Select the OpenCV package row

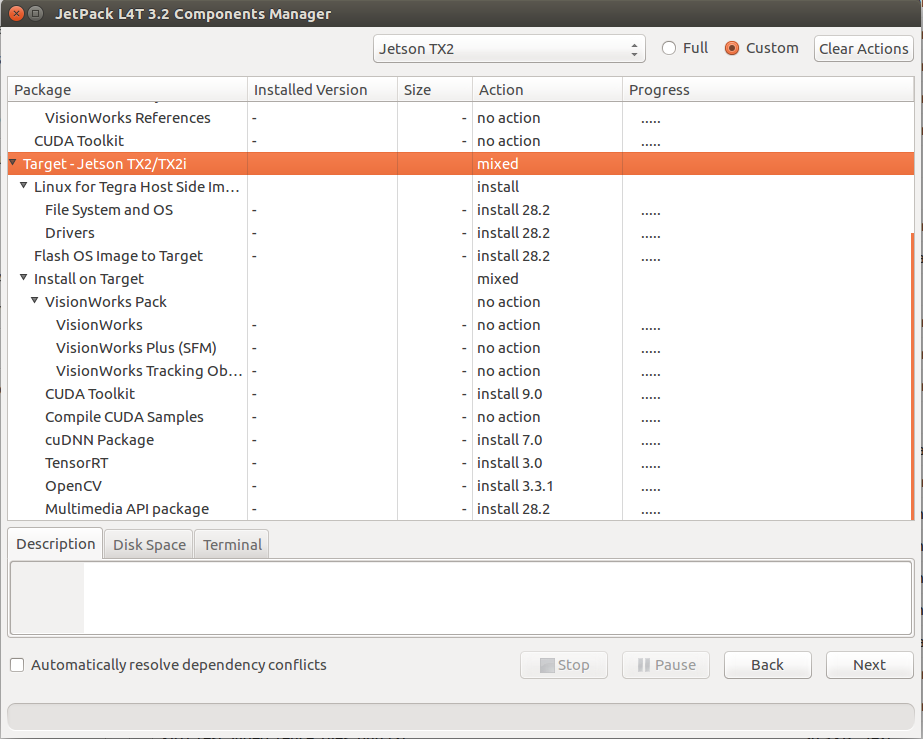coord(459,486)
